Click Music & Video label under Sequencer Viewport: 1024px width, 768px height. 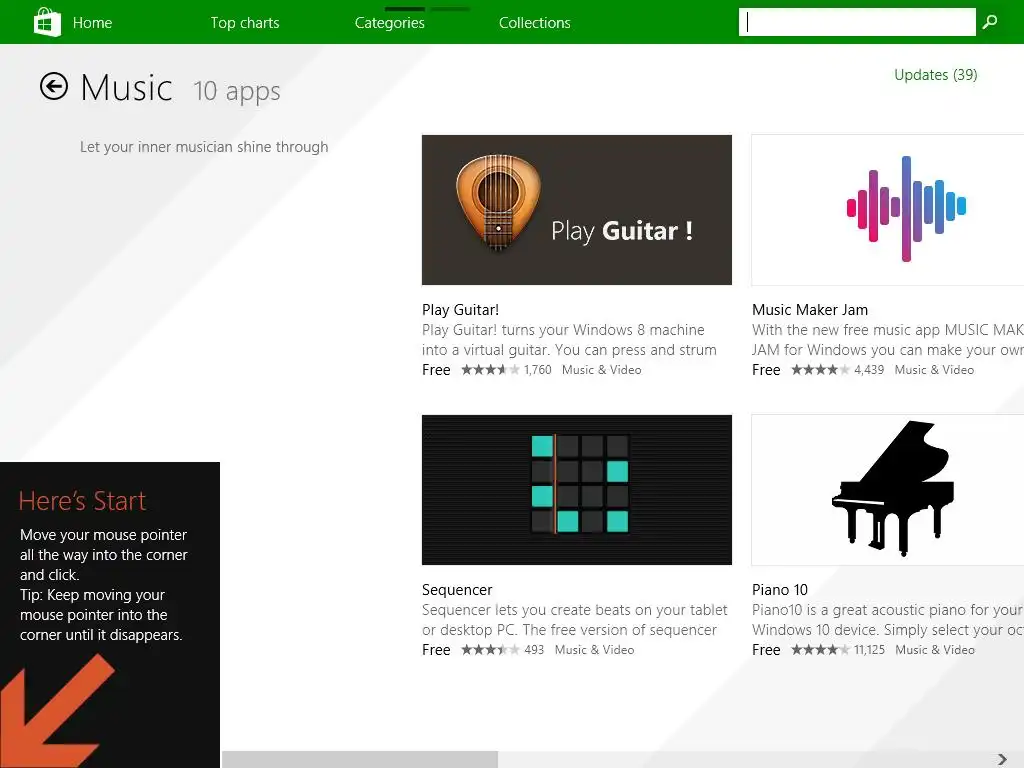(594, 650)
